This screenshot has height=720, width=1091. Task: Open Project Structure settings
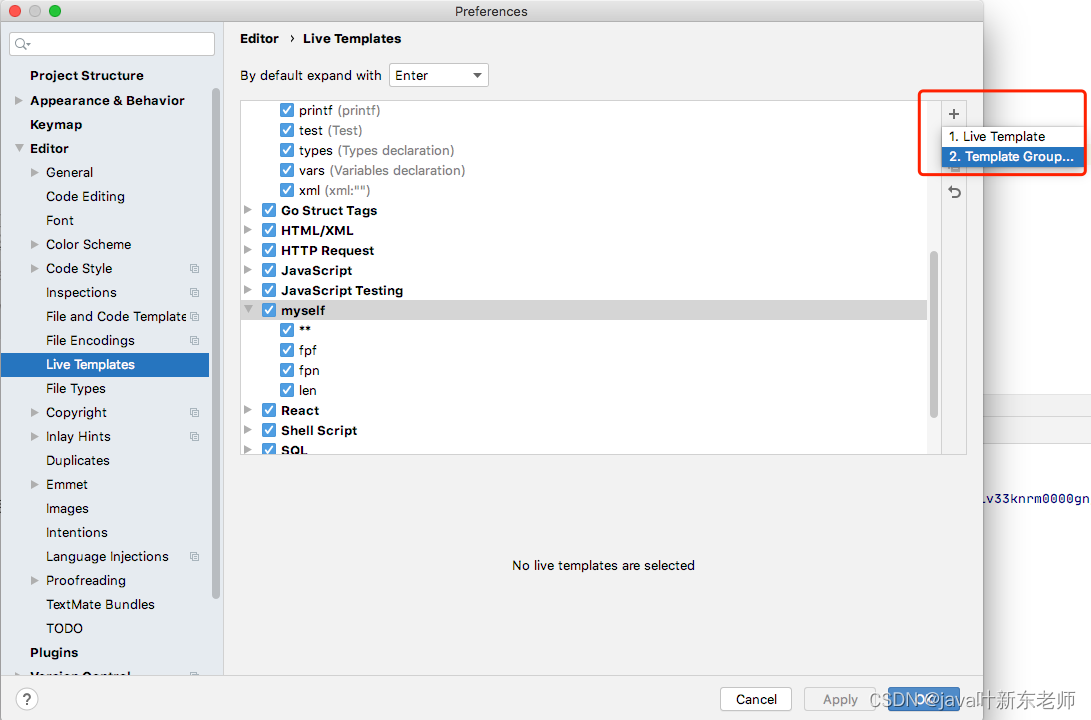coord(87,75)
